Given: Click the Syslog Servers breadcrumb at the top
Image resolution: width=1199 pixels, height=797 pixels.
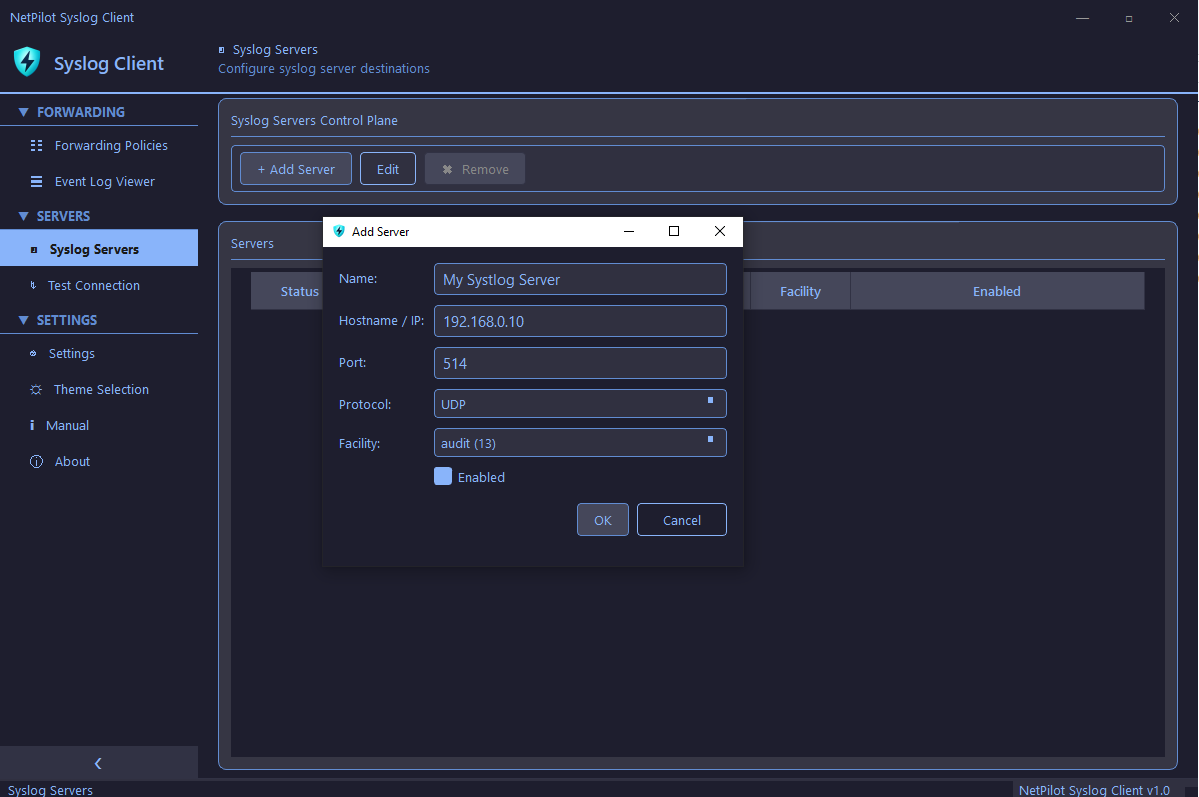Looking at the screenshot, I should (274, 49).
